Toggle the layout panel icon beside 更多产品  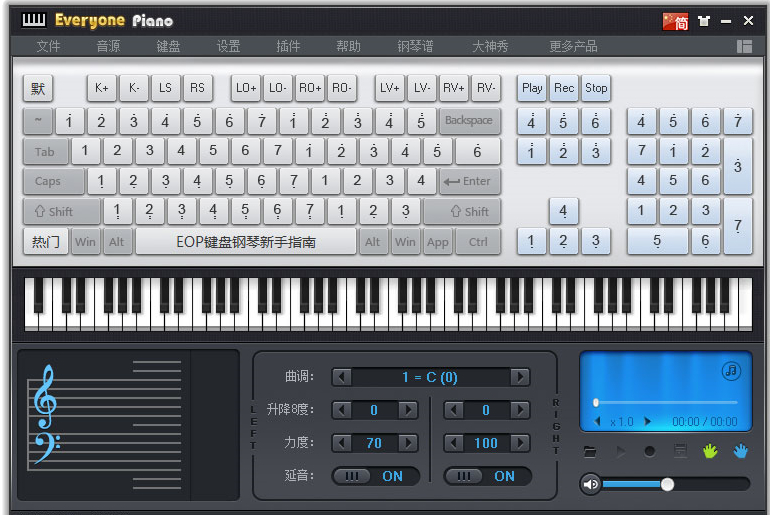click(744, 46)
